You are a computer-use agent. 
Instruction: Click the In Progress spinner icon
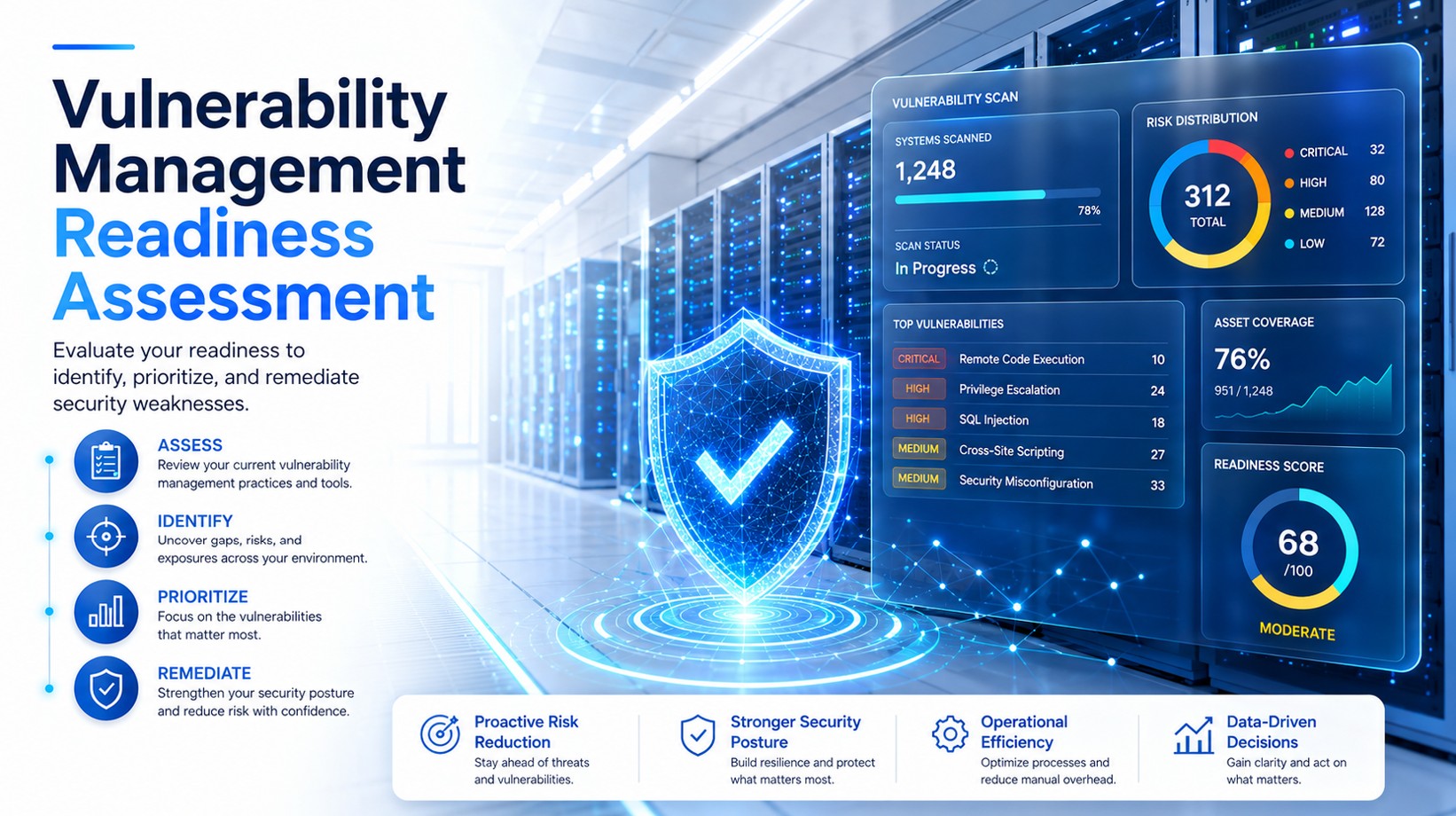coord(990,267)
